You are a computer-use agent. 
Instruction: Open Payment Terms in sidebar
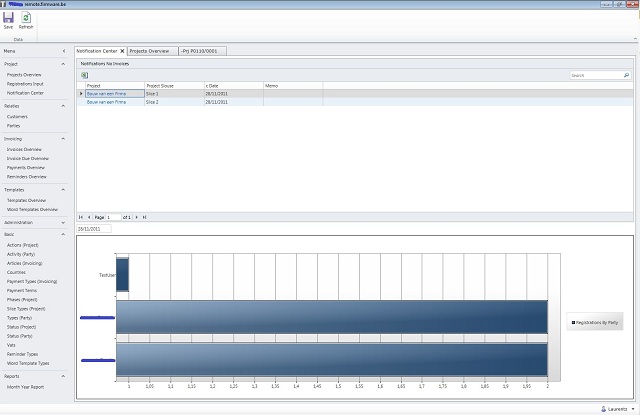[x=22, y=291]
